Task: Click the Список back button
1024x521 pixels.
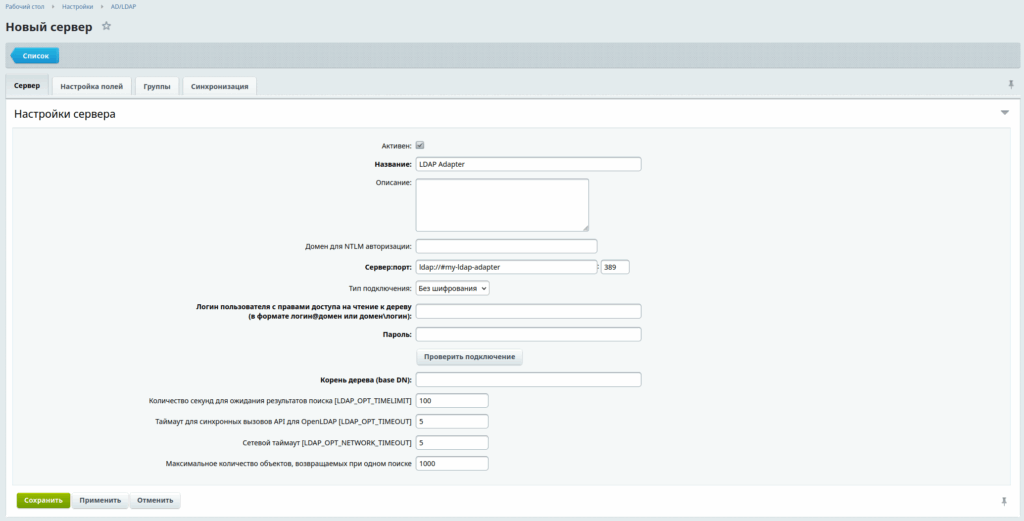Action: (x=36, y=56)
